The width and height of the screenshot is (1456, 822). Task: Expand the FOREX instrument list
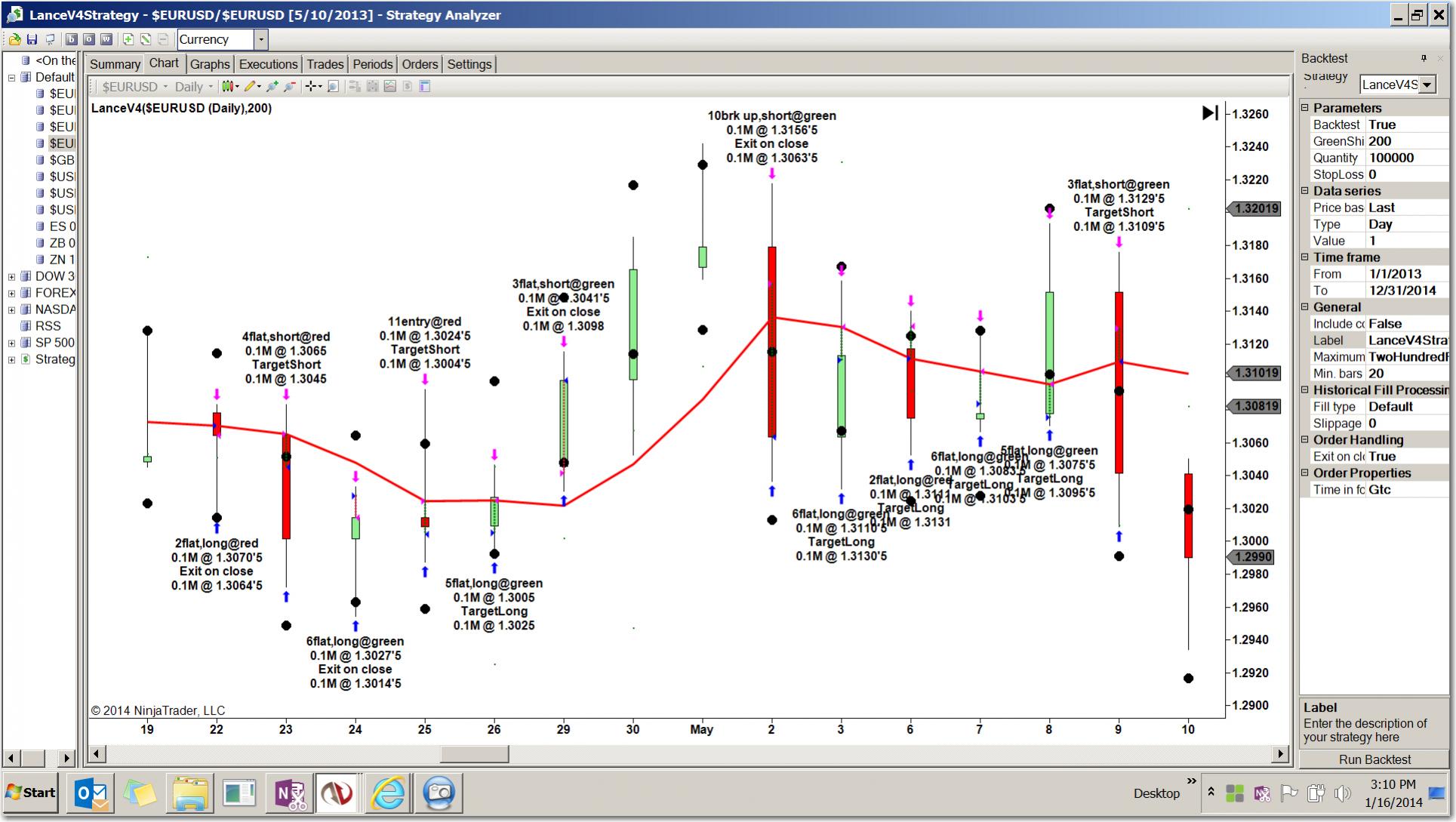(x=12, y=293)
